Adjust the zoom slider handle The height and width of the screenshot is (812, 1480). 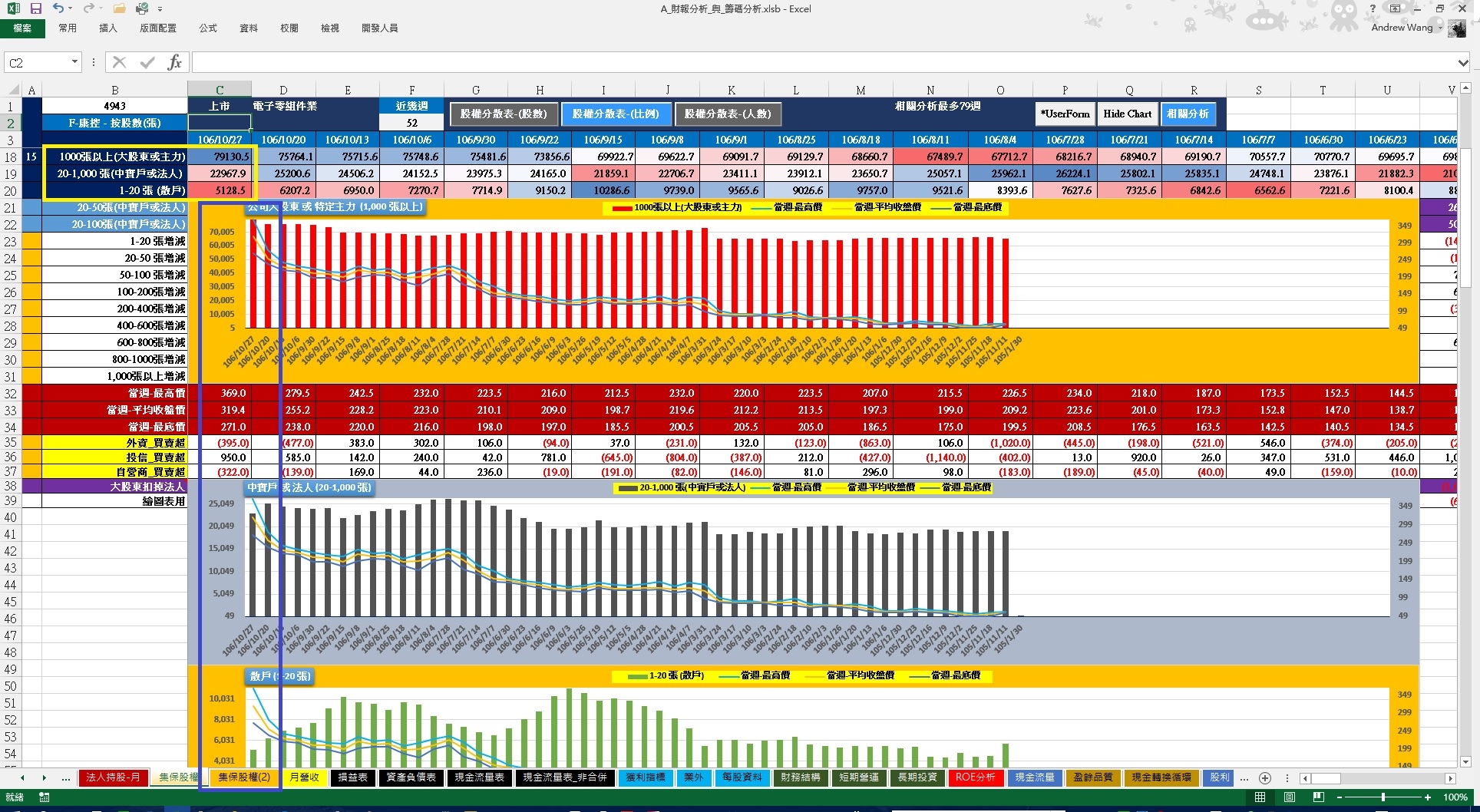pyautogui.click(x=1383, y=797)
